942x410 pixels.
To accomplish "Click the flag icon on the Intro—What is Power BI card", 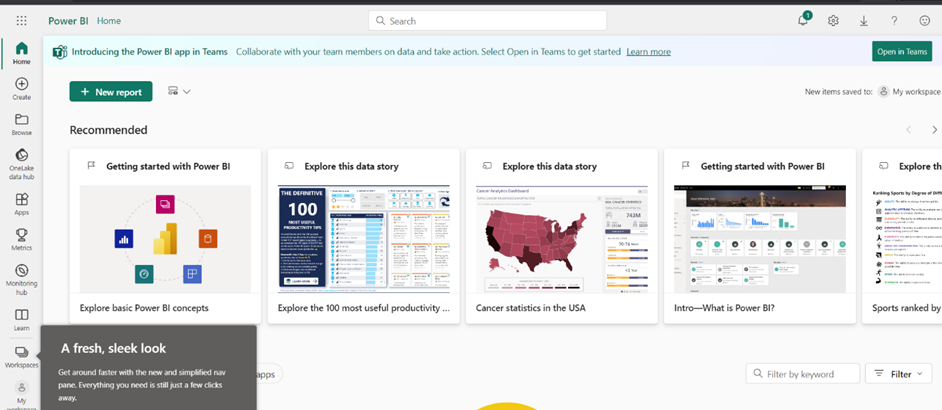I will pyautogui.click(x=686, y=166).
